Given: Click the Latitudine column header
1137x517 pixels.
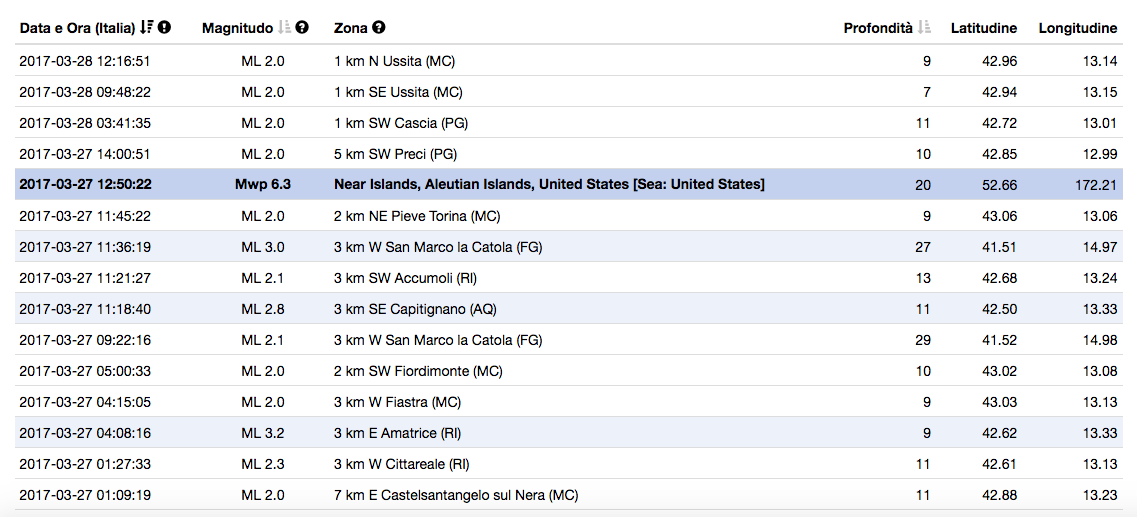Looking at the screenshot, I should [x=984, y=28].
